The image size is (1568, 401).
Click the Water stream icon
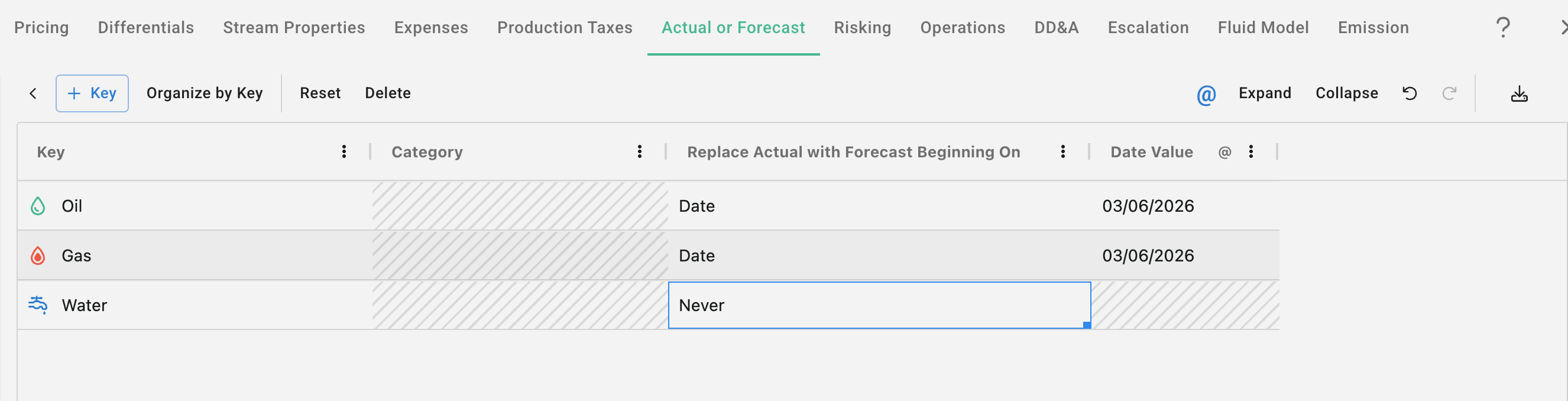click(38, 304)
